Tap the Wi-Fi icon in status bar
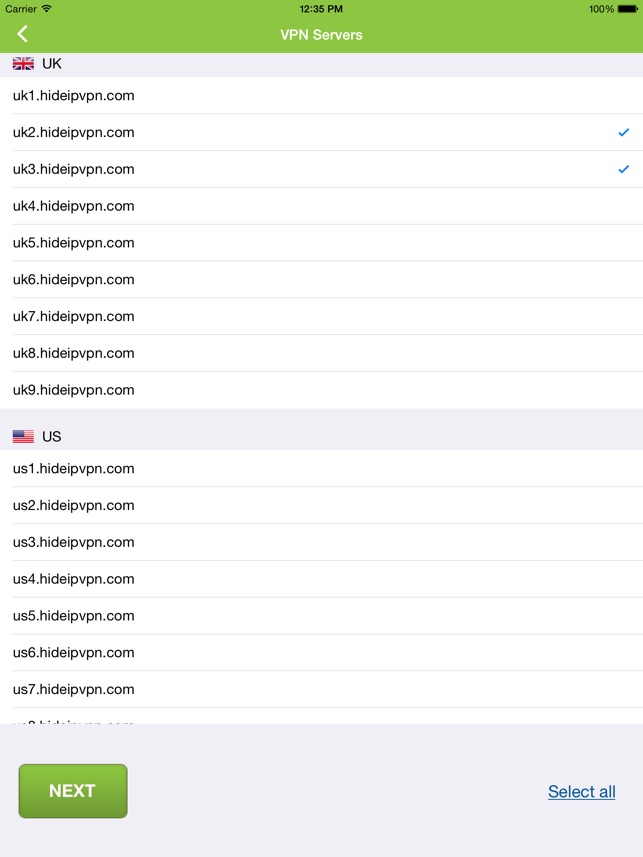This screenshot has height=857, width=643. (47, 9)
